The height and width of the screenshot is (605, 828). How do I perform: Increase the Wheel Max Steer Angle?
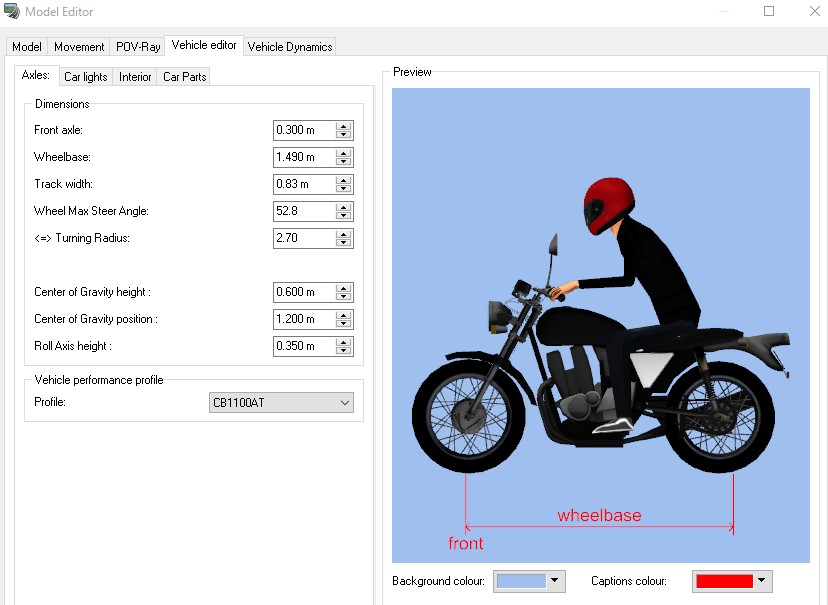tap(344, 207)
